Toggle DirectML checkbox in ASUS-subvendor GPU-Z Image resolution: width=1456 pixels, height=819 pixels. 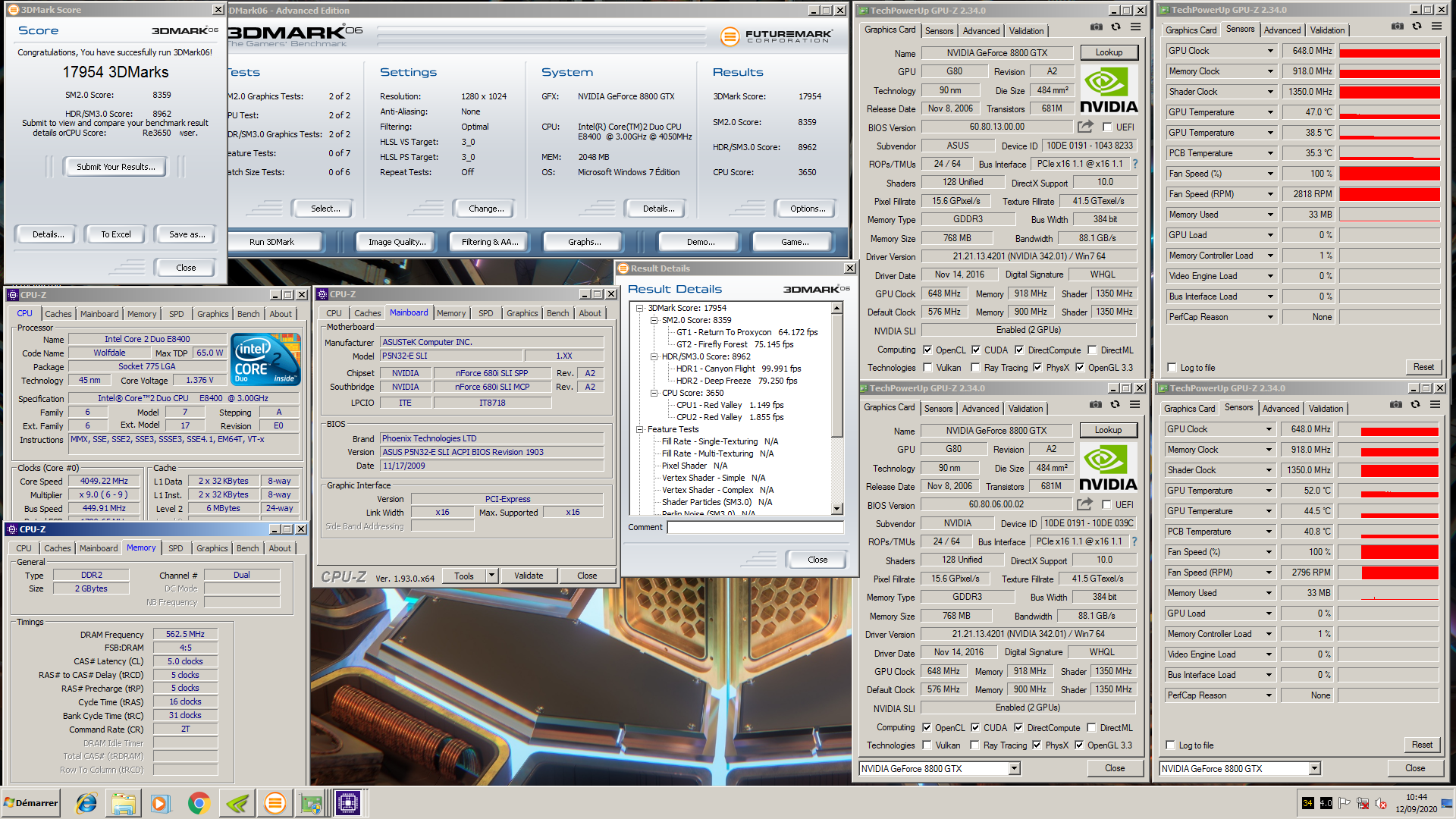[1092, 350]
